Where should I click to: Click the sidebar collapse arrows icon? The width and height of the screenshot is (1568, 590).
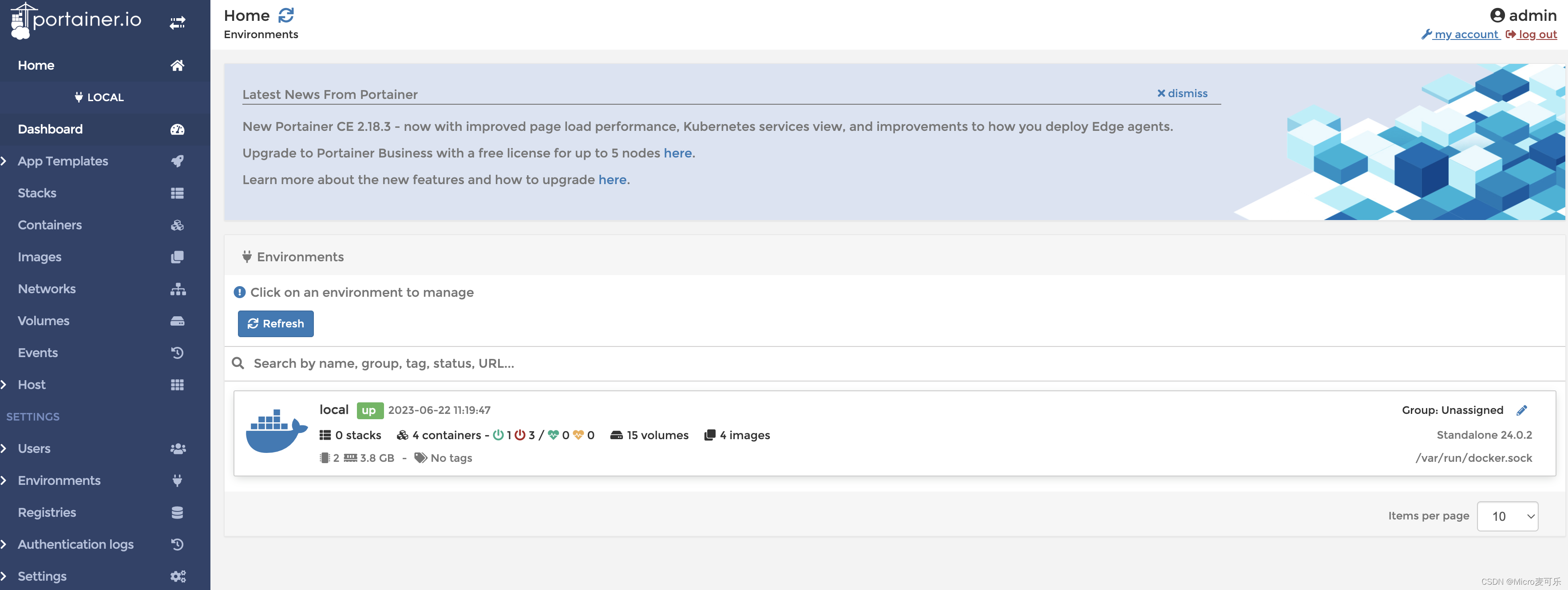coord(177,23)
